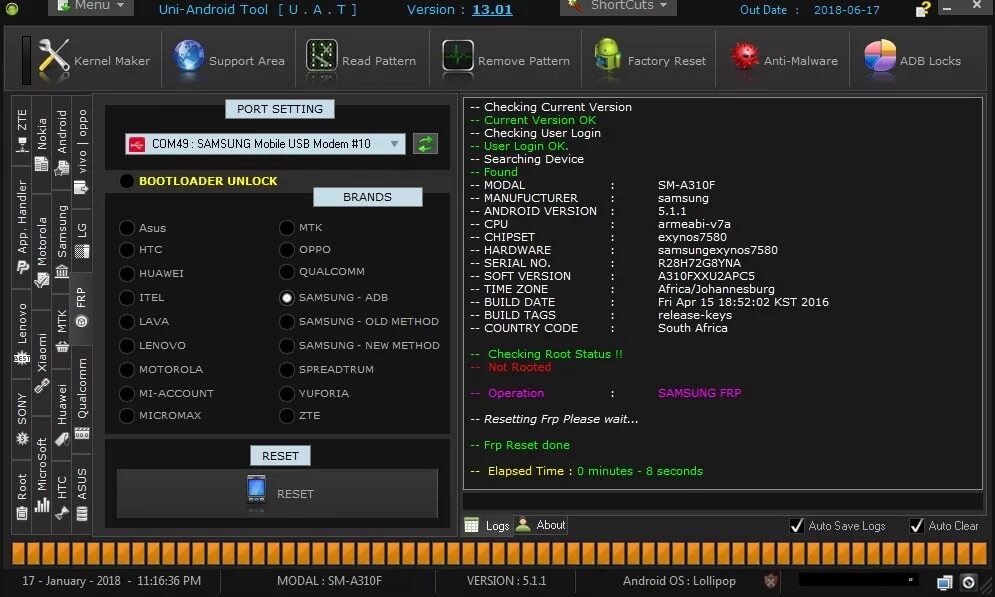Click the help question mark icon
The height and width of the screenshot is (597, 995).
(x=923, y=9)
